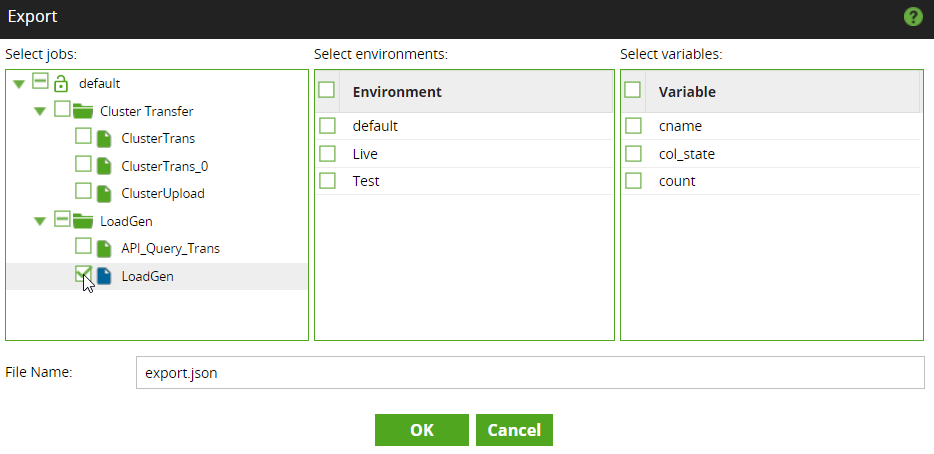Click the lock icon beside default project
Viewport: 934px width, 454px height.
pyautogui.click(x=61, y=83)
